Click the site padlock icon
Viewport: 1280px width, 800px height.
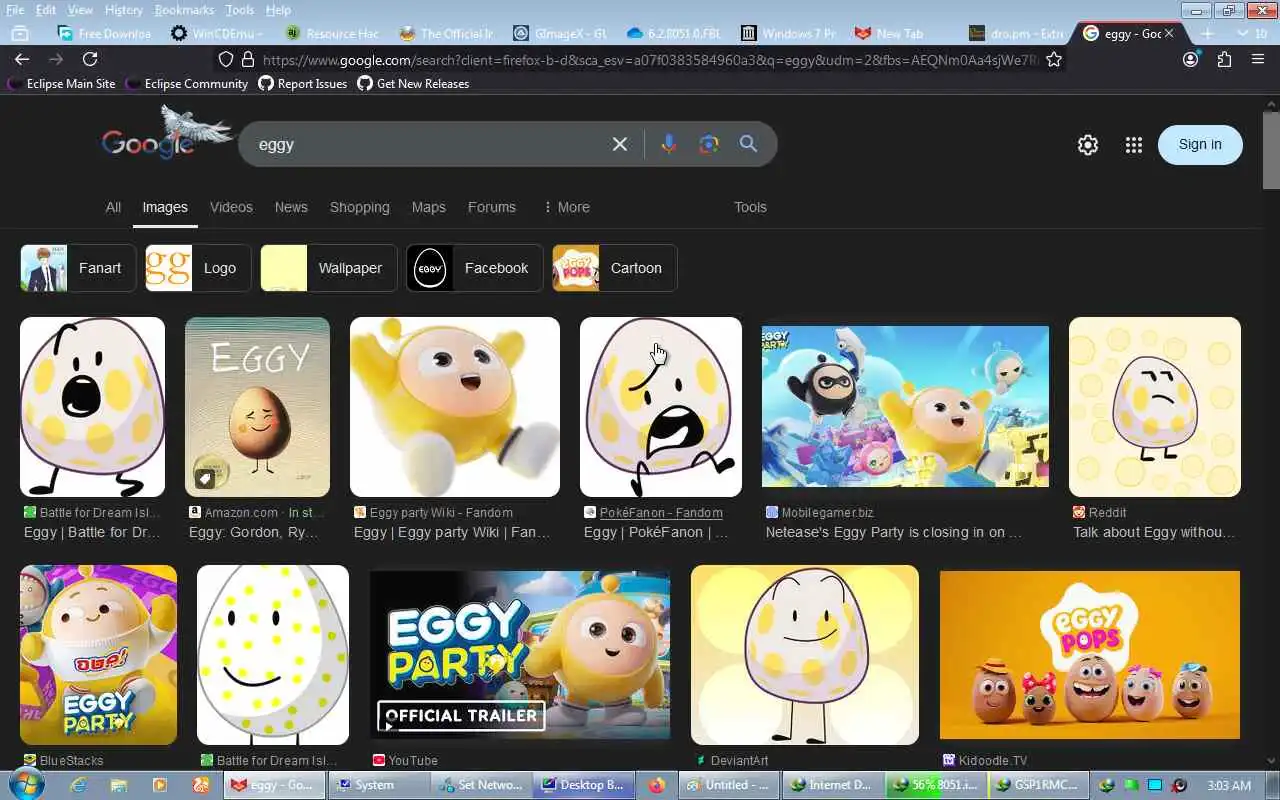pyautogui.click(x=249, y=60)
